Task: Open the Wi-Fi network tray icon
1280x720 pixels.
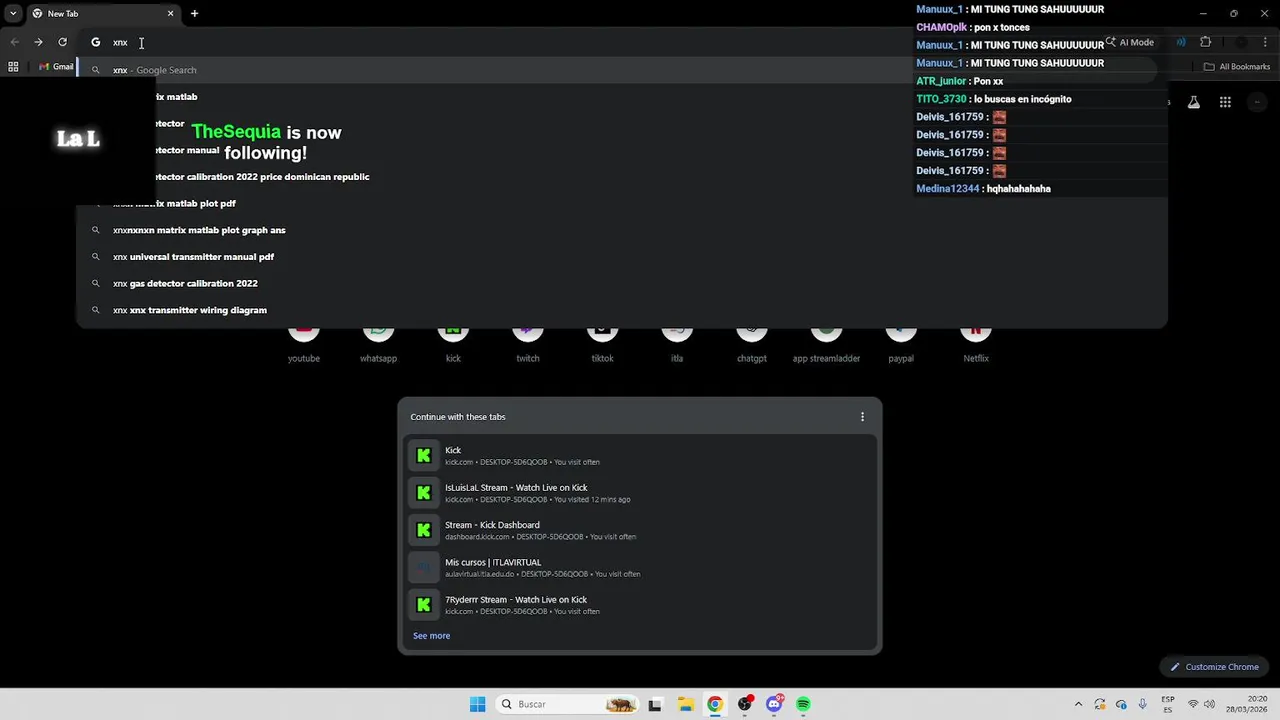Action: click(1192, 704)
